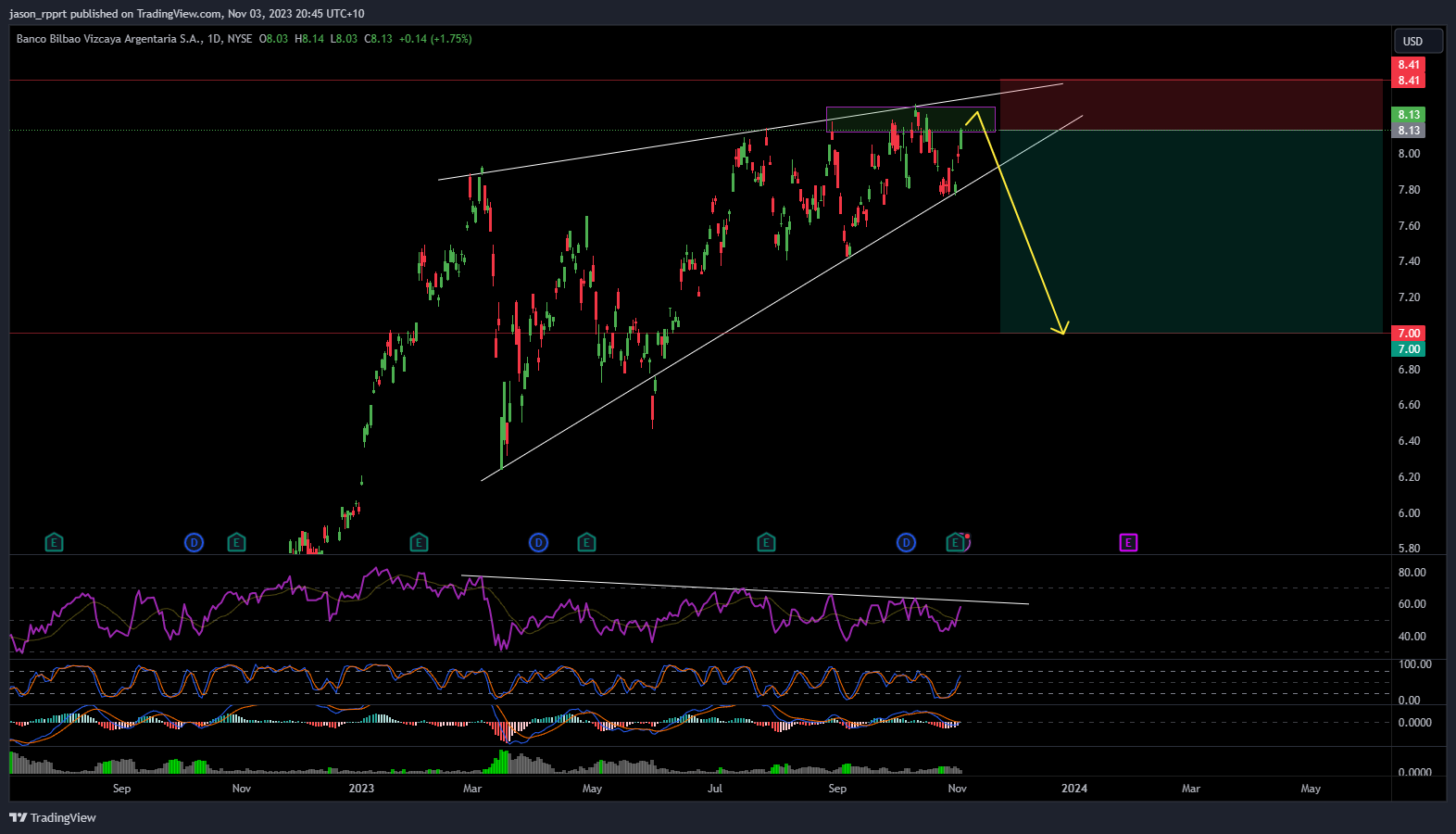Click the earnings E marker with red dot
Screen dimensions: 1456x834
click(956, 543)
